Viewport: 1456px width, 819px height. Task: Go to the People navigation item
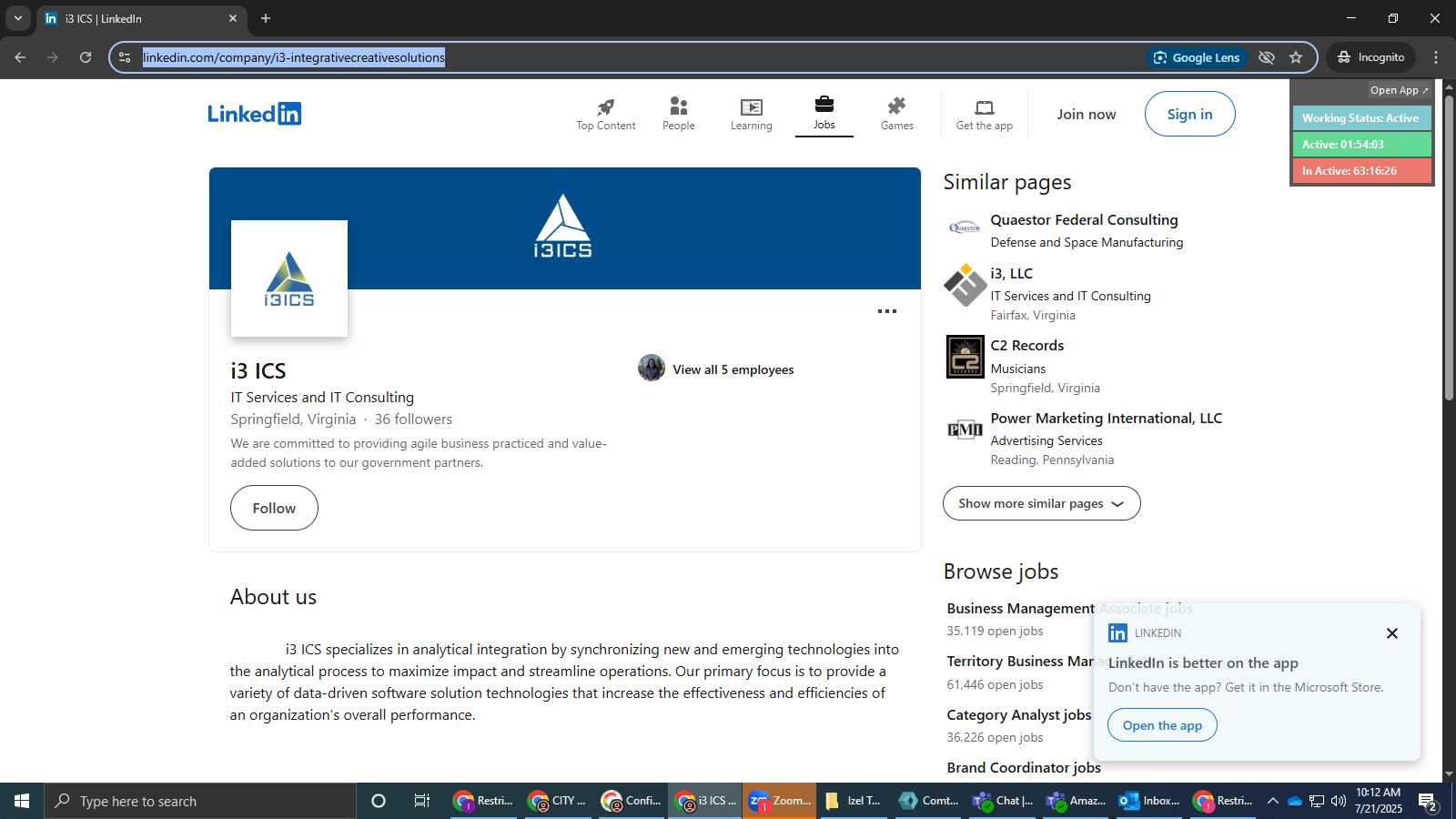click(678, 115)
